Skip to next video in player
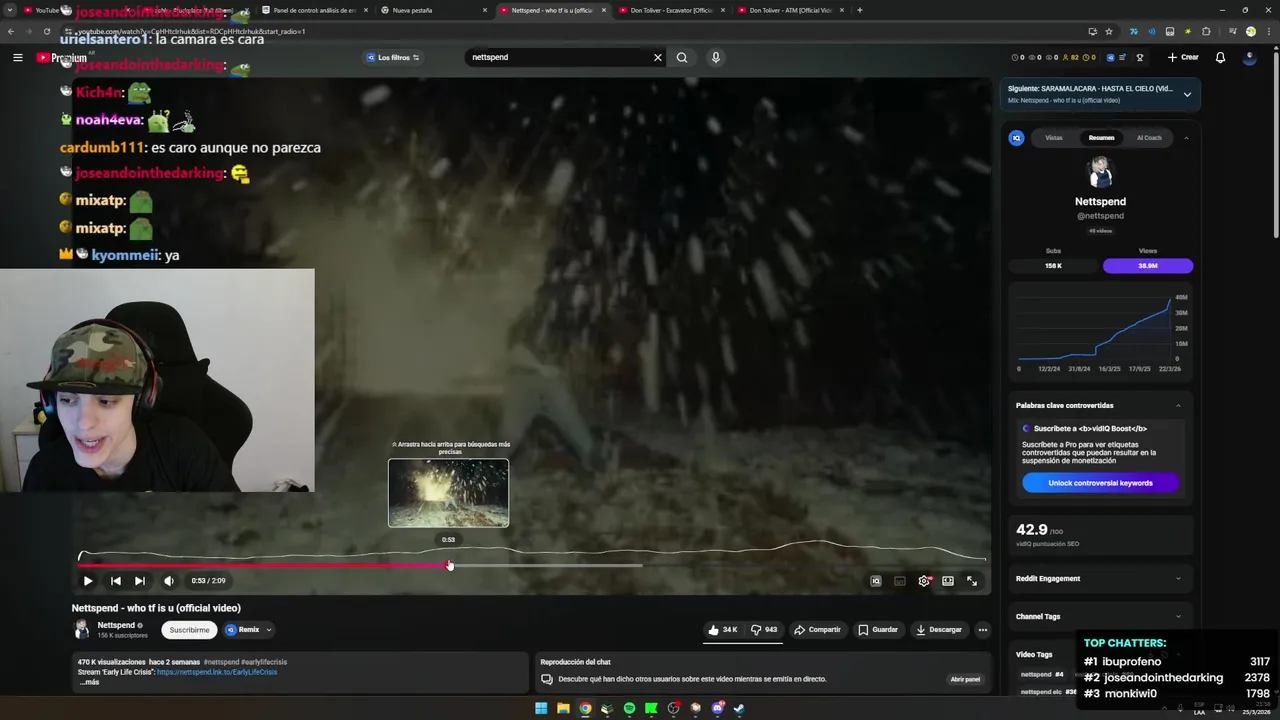The image size is (1280, 720). tap(140, 581)
